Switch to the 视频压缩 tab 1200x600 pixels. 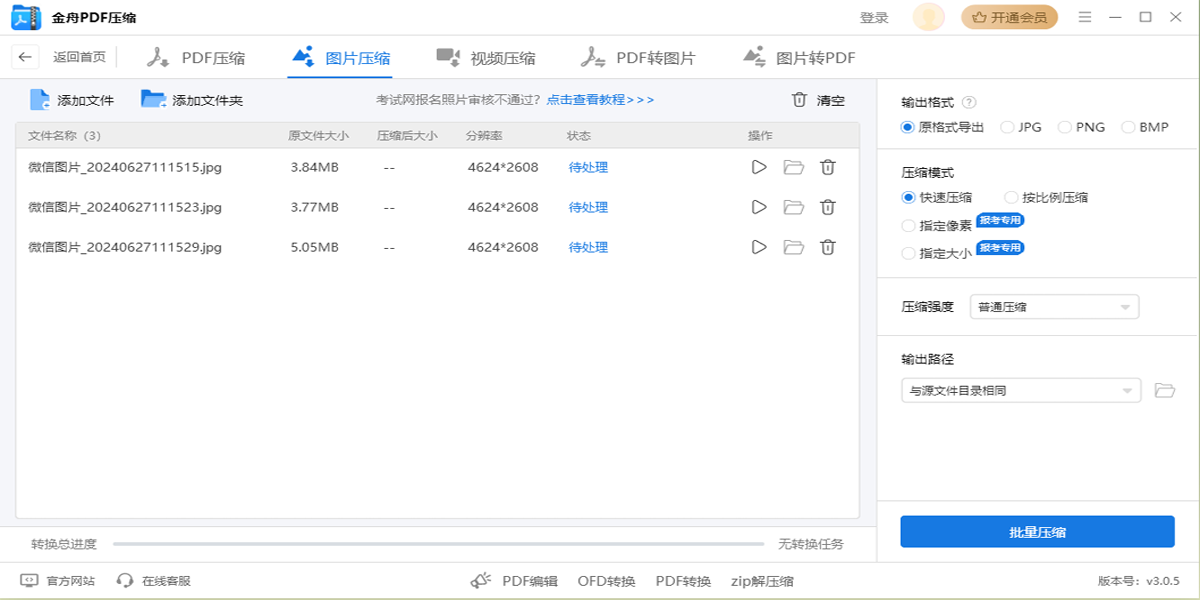click(486, 58)
